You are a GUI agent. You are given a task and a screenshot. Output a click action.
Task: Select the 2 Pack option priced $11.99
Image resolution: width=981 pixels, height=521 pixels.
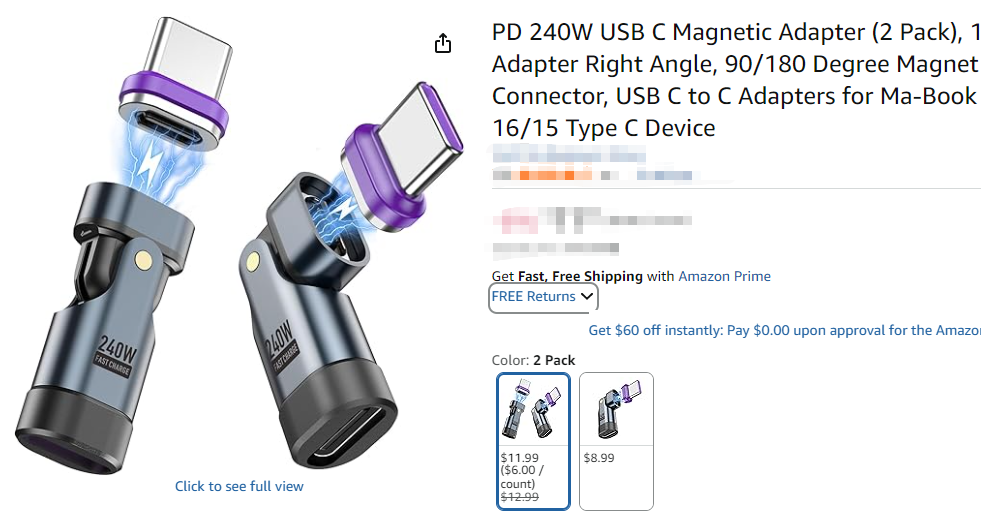point(533,442)
